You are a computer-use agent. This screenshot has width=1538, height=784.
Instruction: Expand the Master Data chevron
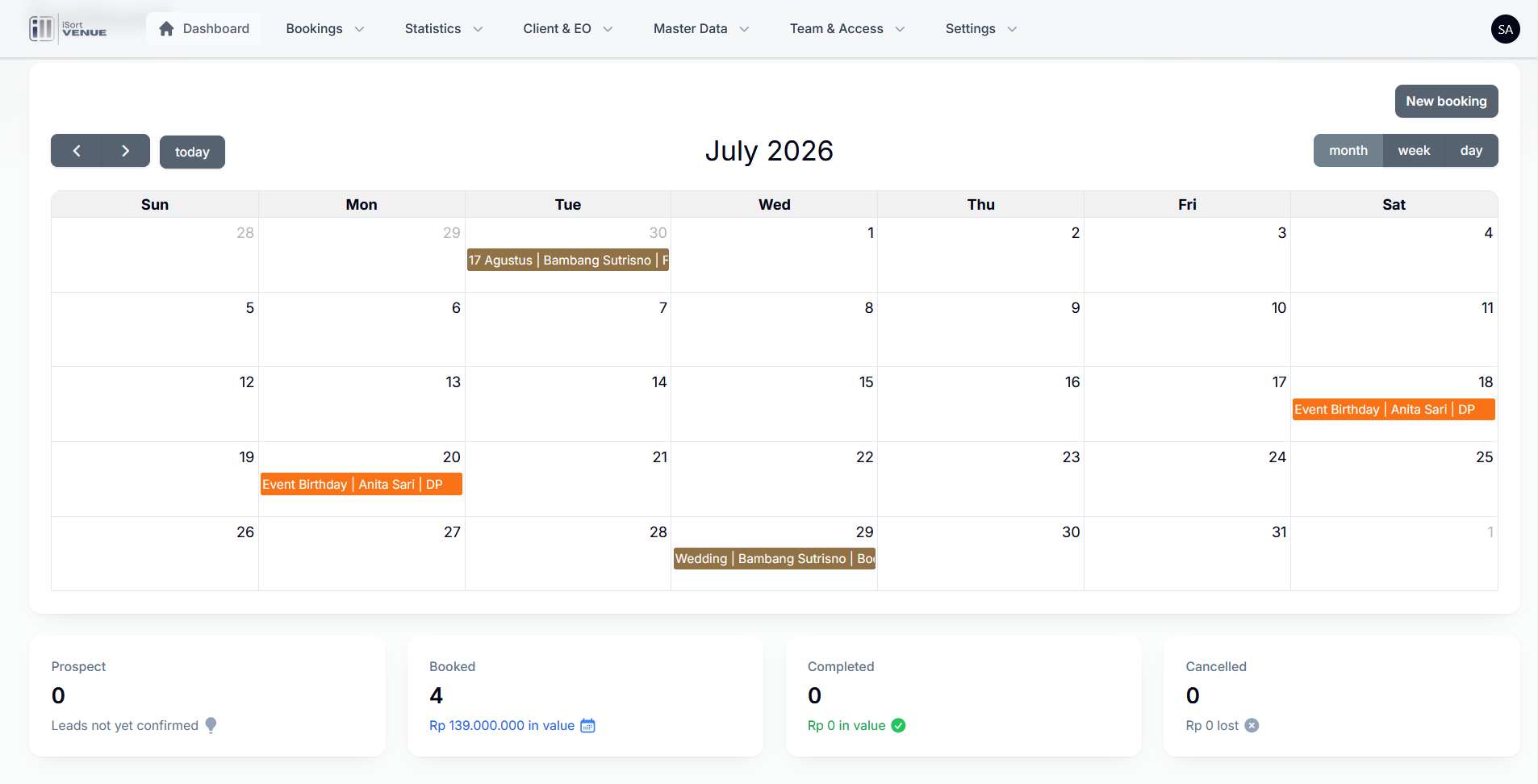[x=744, y=29]
